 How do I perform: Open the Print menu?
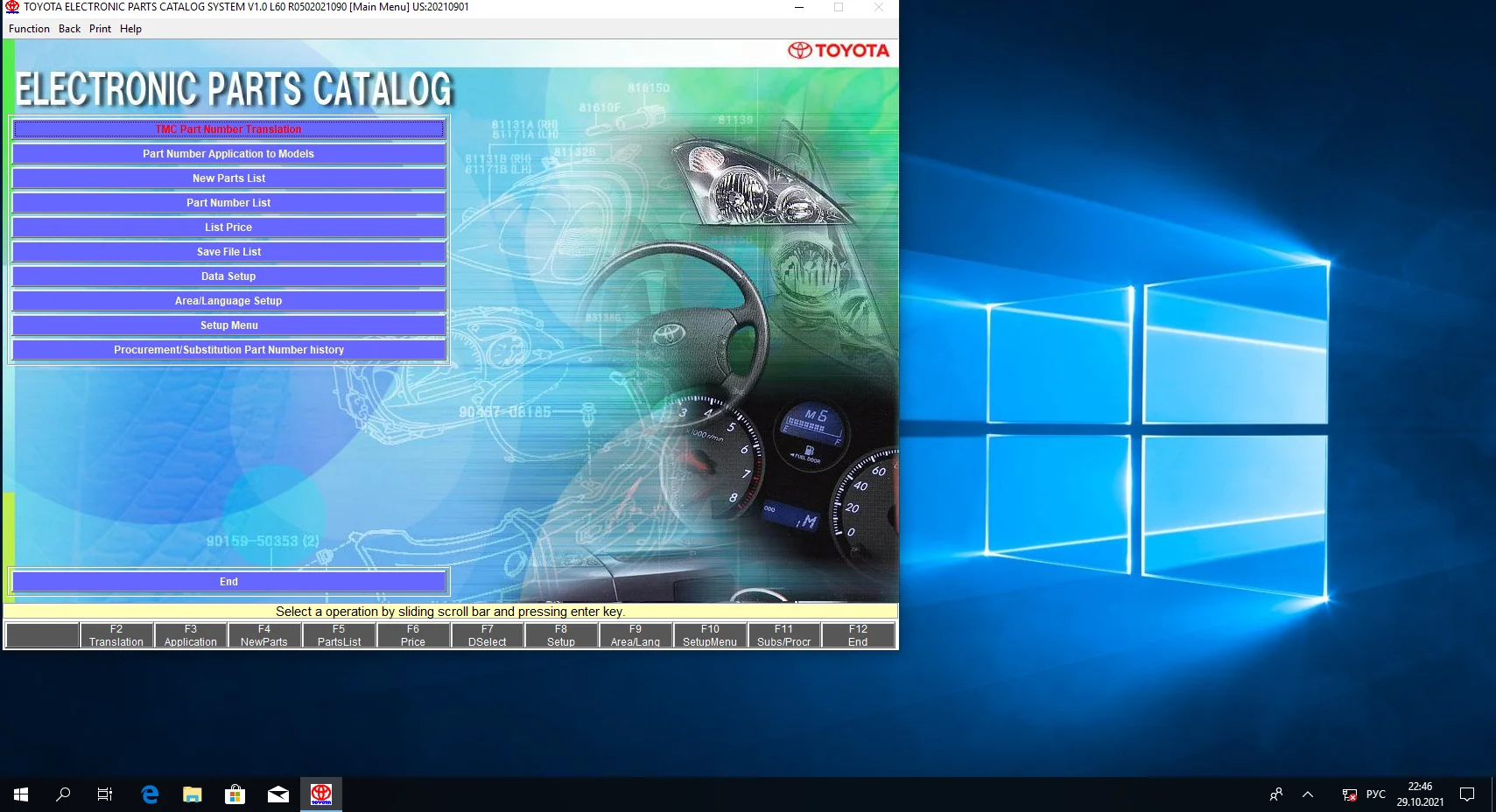click(100, 29)
